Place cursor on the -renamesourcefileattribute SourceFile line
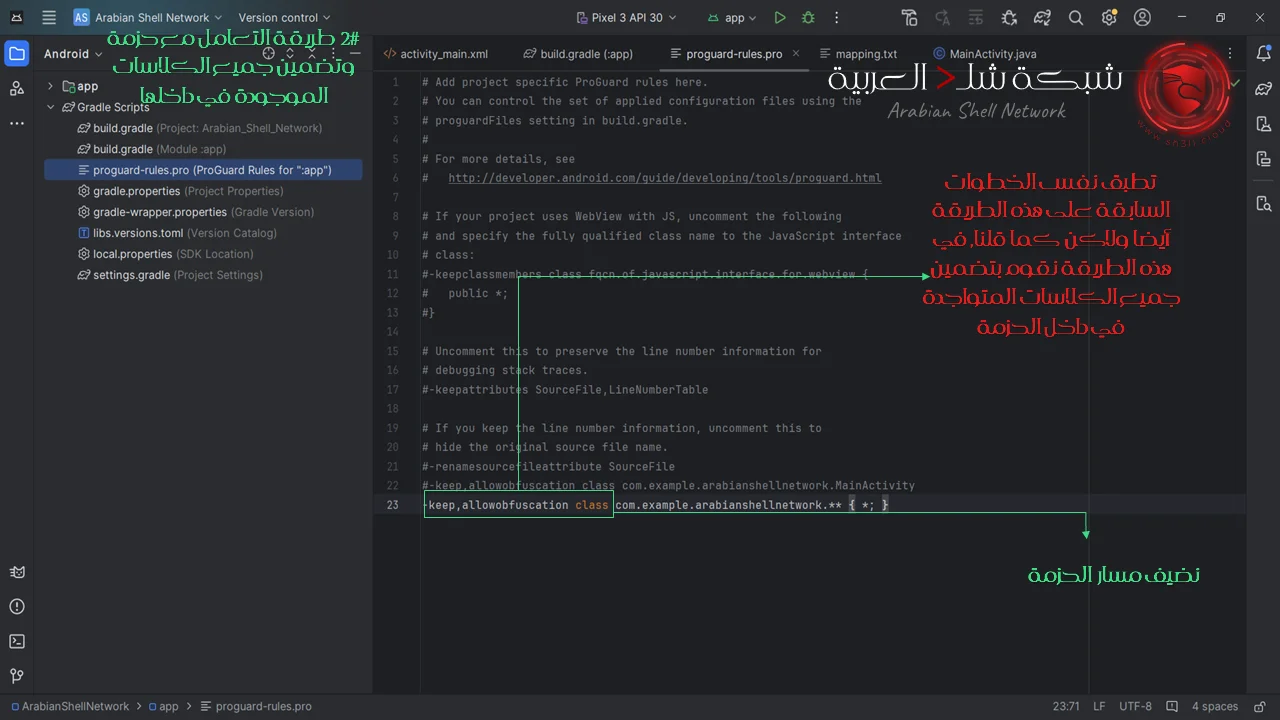Viewport: 1280px width, 720px height. pos(548,467)
